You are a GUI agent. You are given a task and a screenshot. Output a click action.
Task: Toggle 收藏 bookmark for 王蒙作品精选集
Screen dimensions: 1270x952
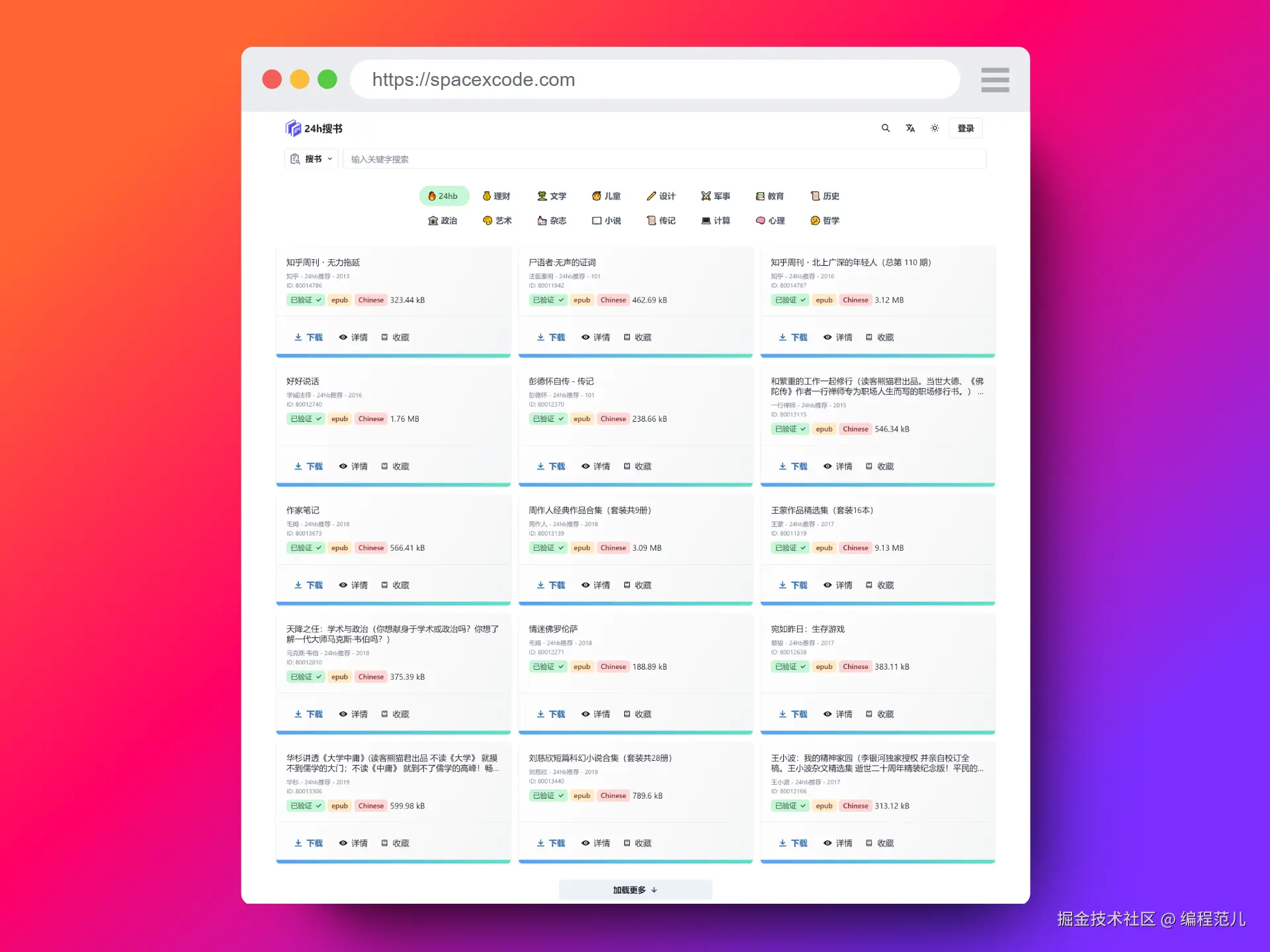click(x=869, y=585)
